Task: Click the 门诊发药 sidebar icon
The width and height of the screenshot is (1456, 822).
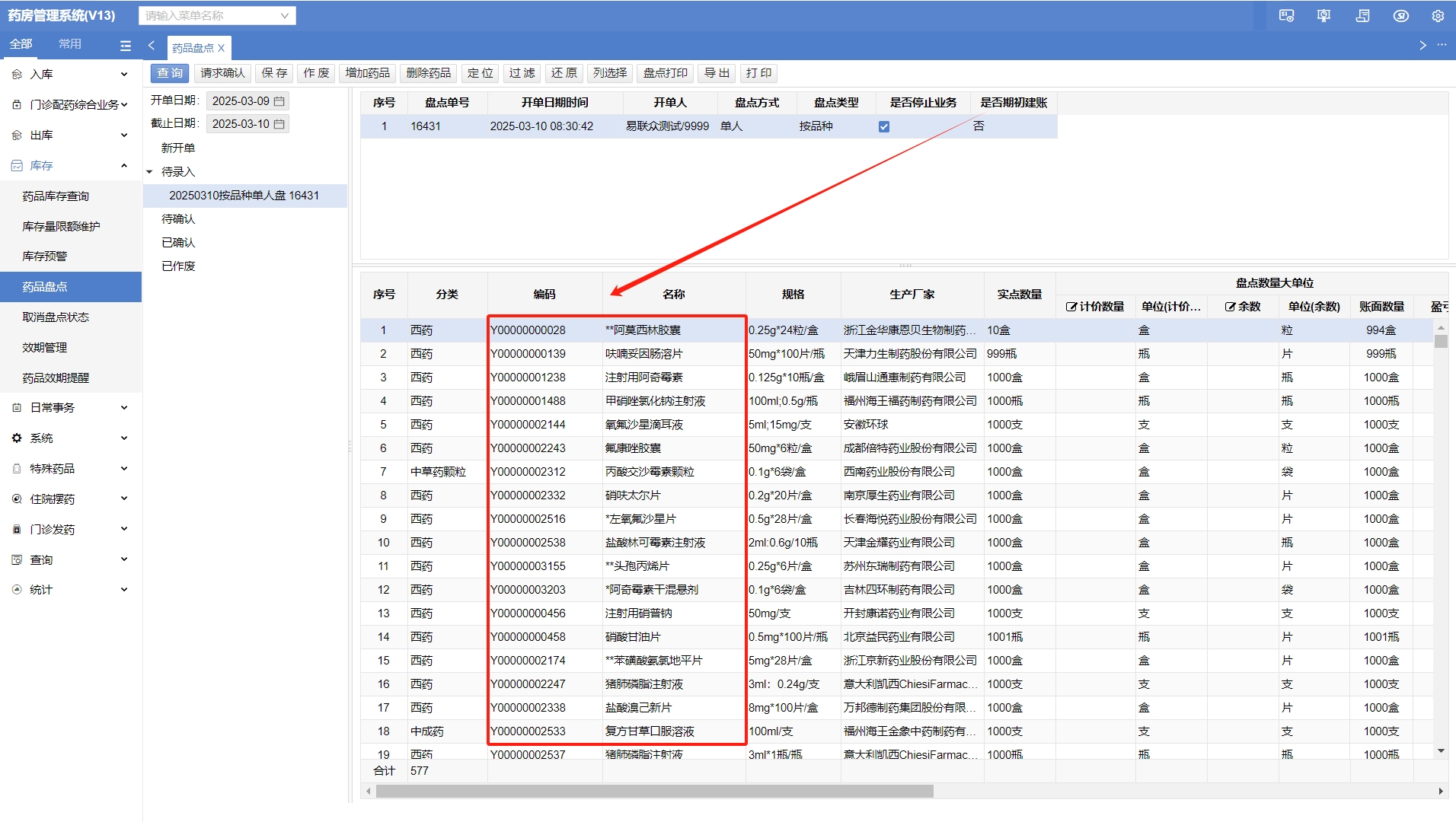Action: pos(17,530)
